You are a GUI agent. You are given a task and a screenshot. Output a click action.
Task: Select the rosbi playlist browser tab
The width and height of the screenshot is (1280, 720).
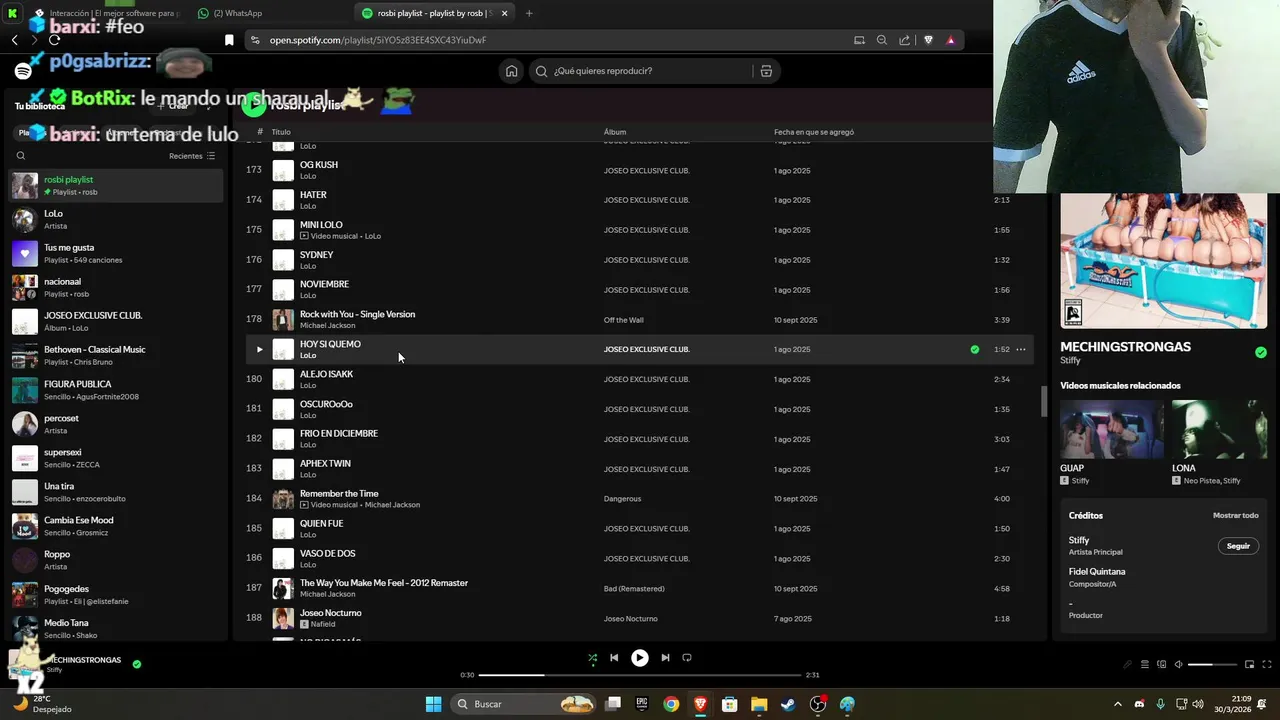433,13
